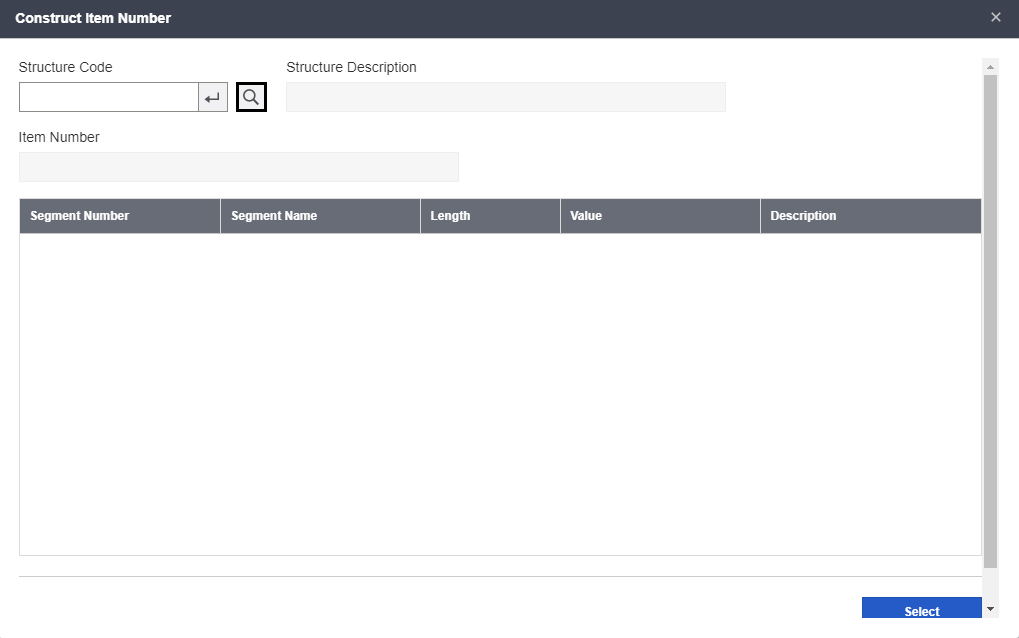Click the Item Number field
1019x638 pixels.
(x=237, y=166)
